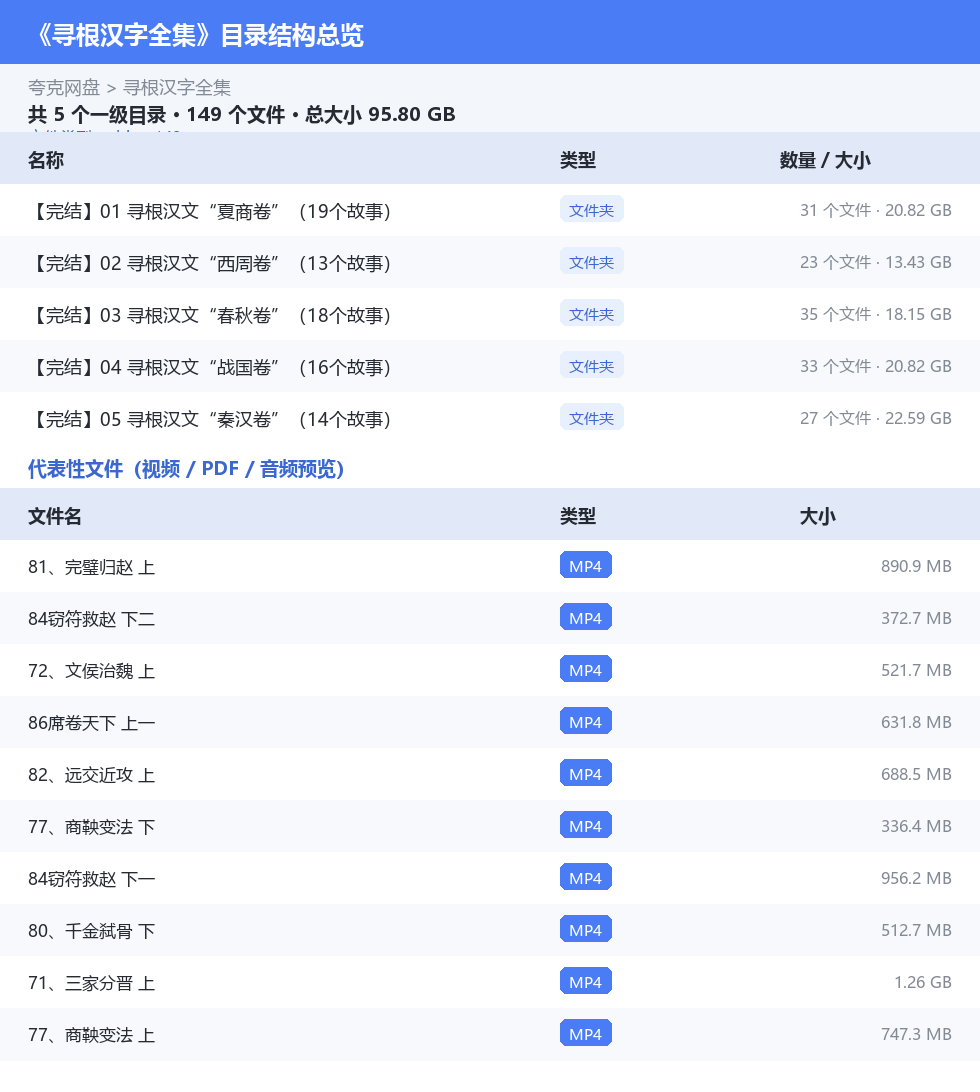Click the 大小 column header

(818, 516)
